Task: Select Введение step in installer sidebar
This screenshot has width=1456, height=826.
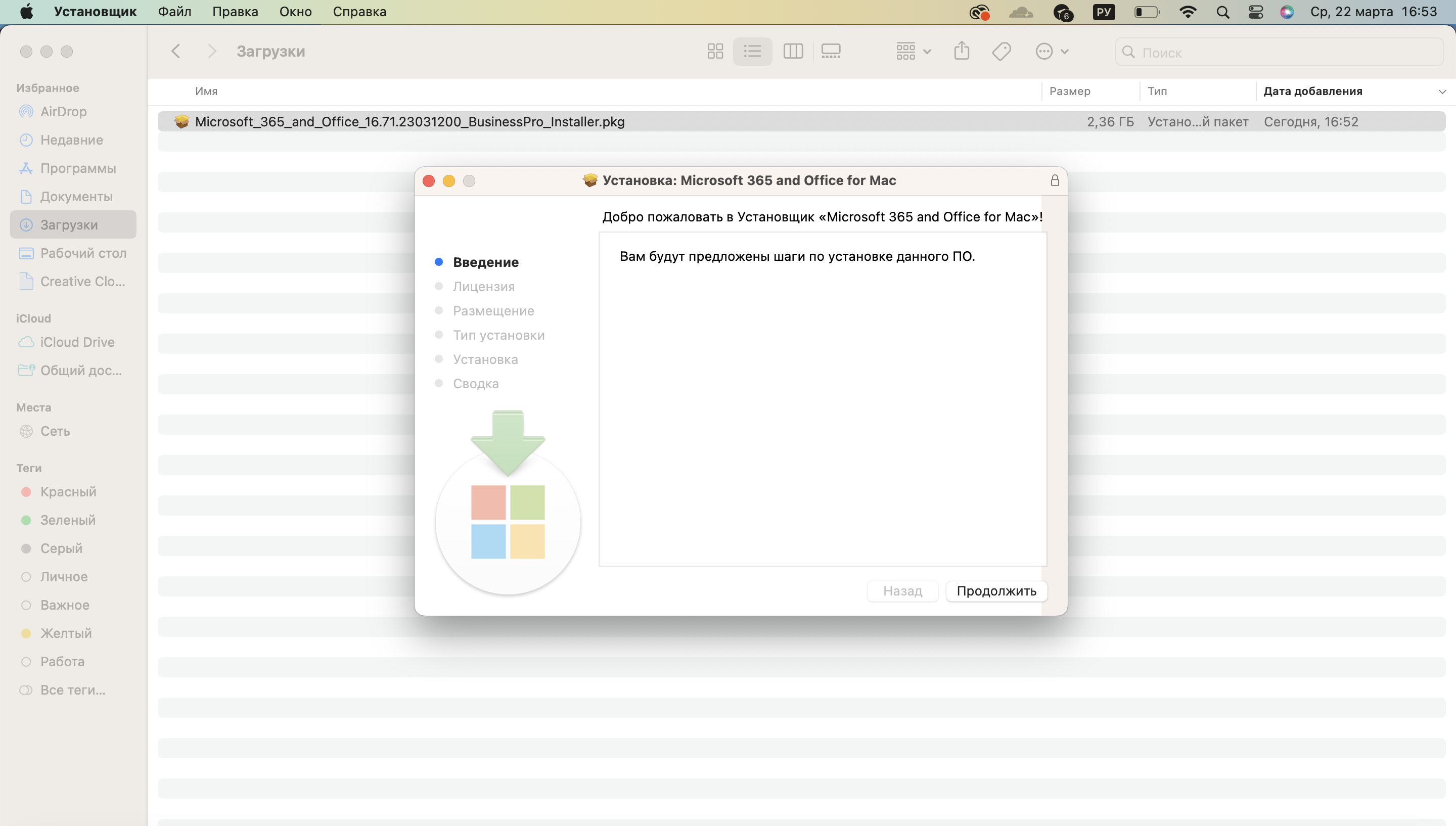Action: 486,261
